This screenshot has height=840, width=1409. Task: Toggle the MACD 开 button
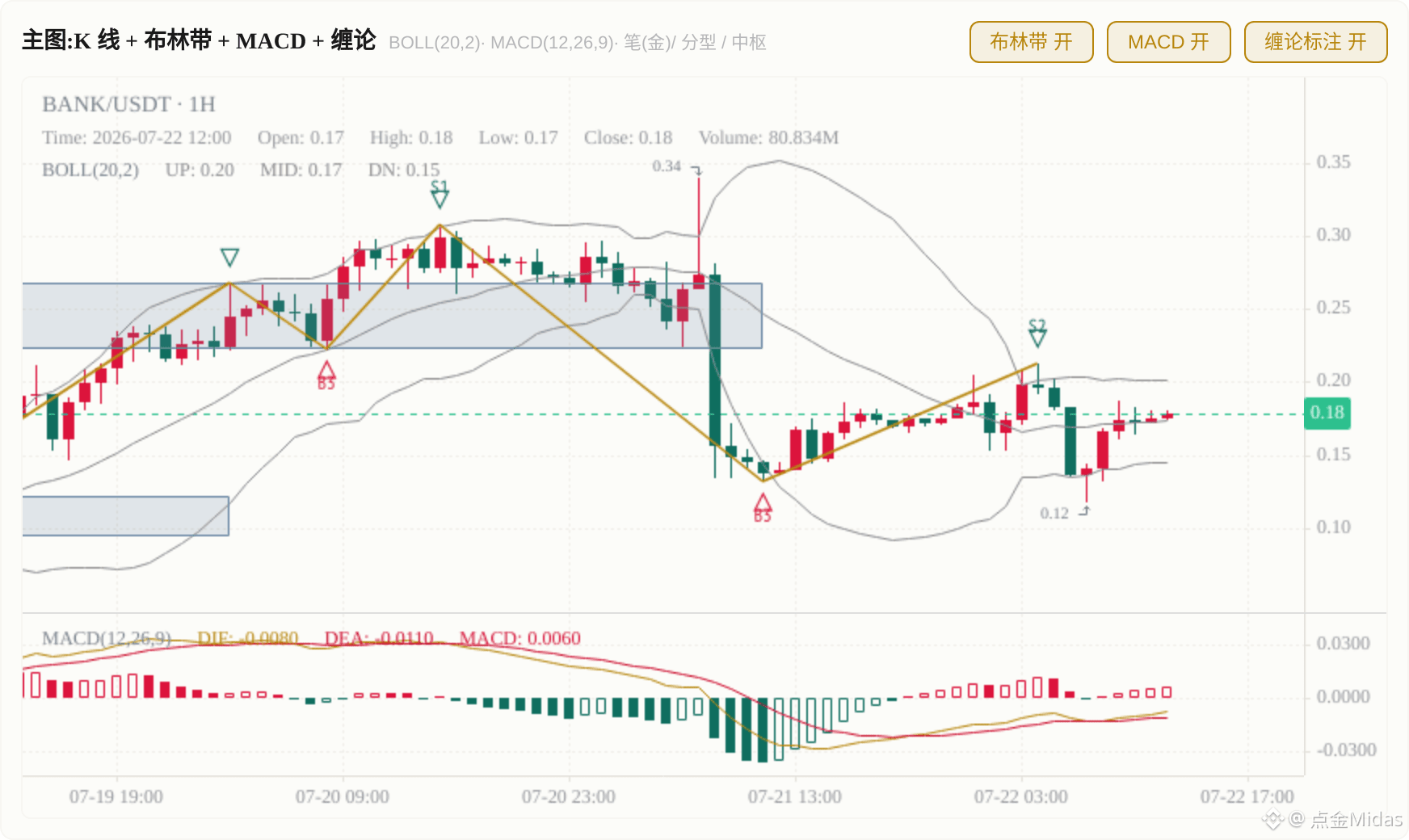click(1168, 42)
